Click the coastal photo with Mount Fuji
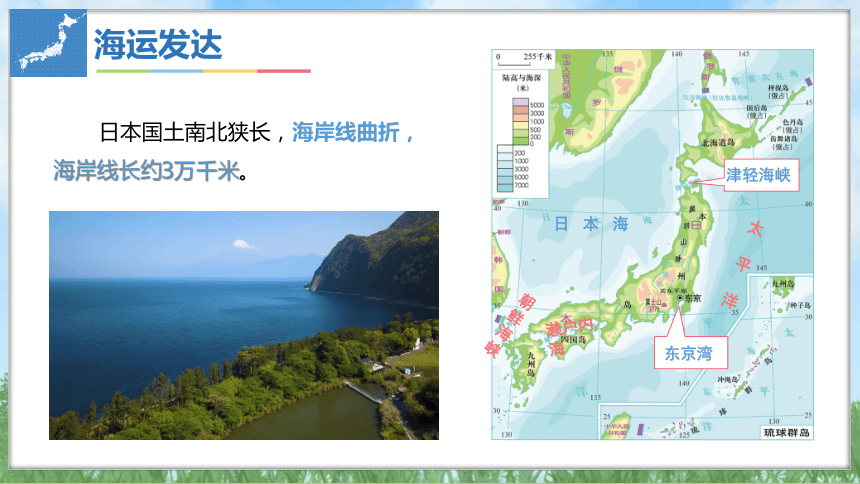860x484 pixels. pos(244,325)
